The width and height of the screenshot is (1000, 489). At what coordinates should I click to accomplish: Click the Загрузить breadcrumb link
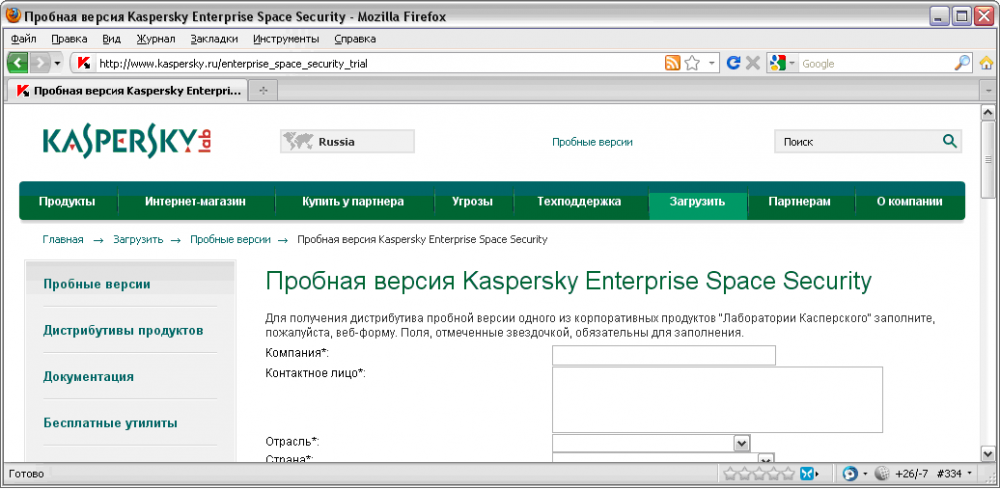[138, 240]
